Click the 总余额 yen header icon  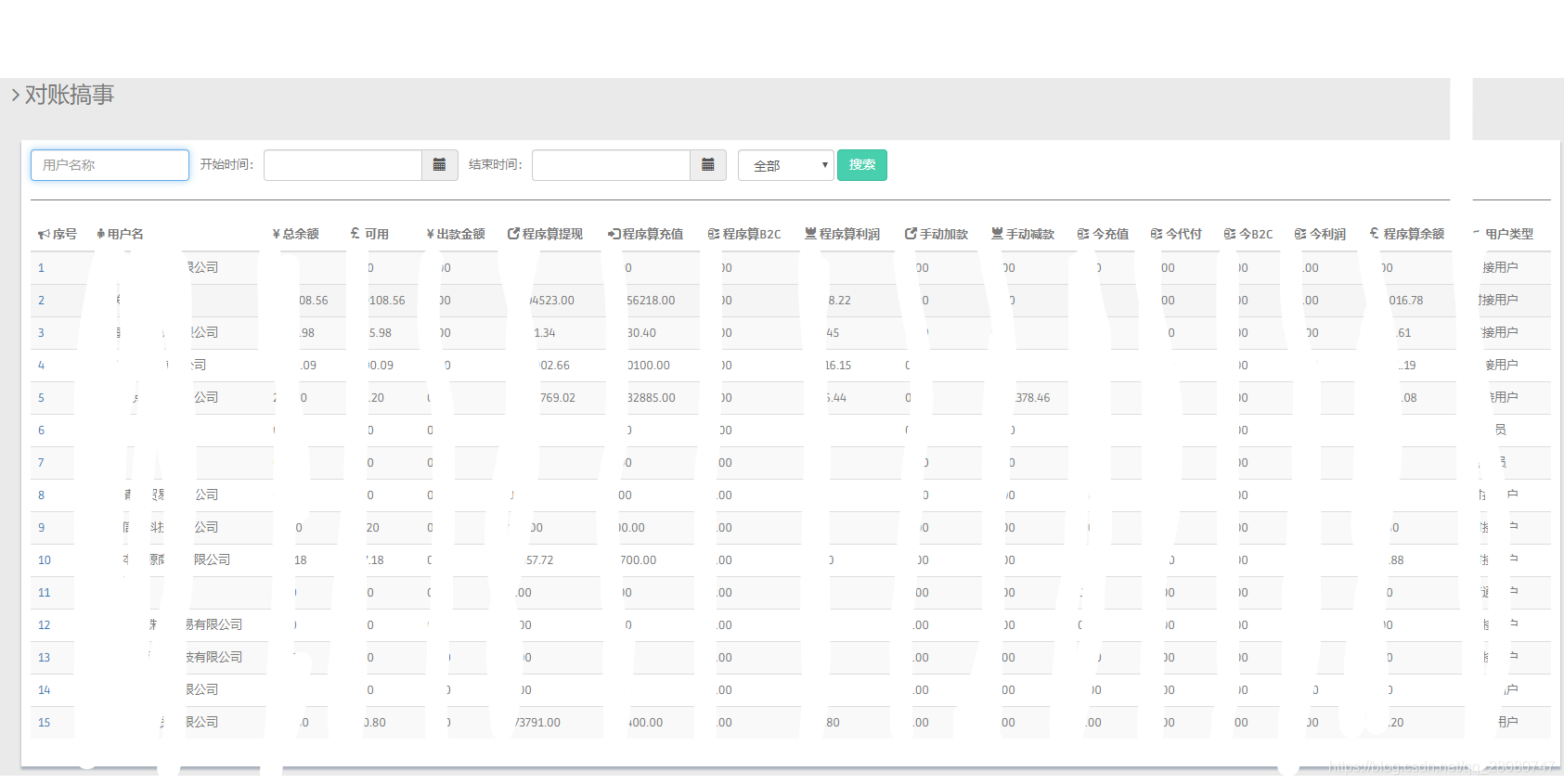pyautogui.click(x=276, y=234)
